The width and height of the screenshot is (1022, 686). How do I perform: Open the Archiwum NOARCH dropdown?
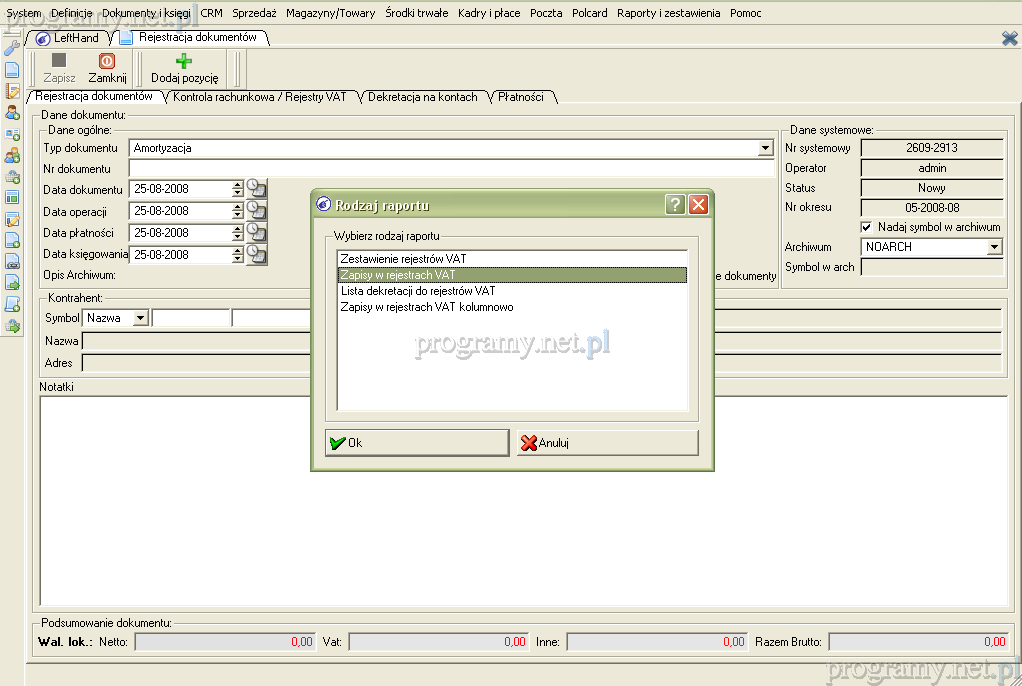(x=994, y=247)
